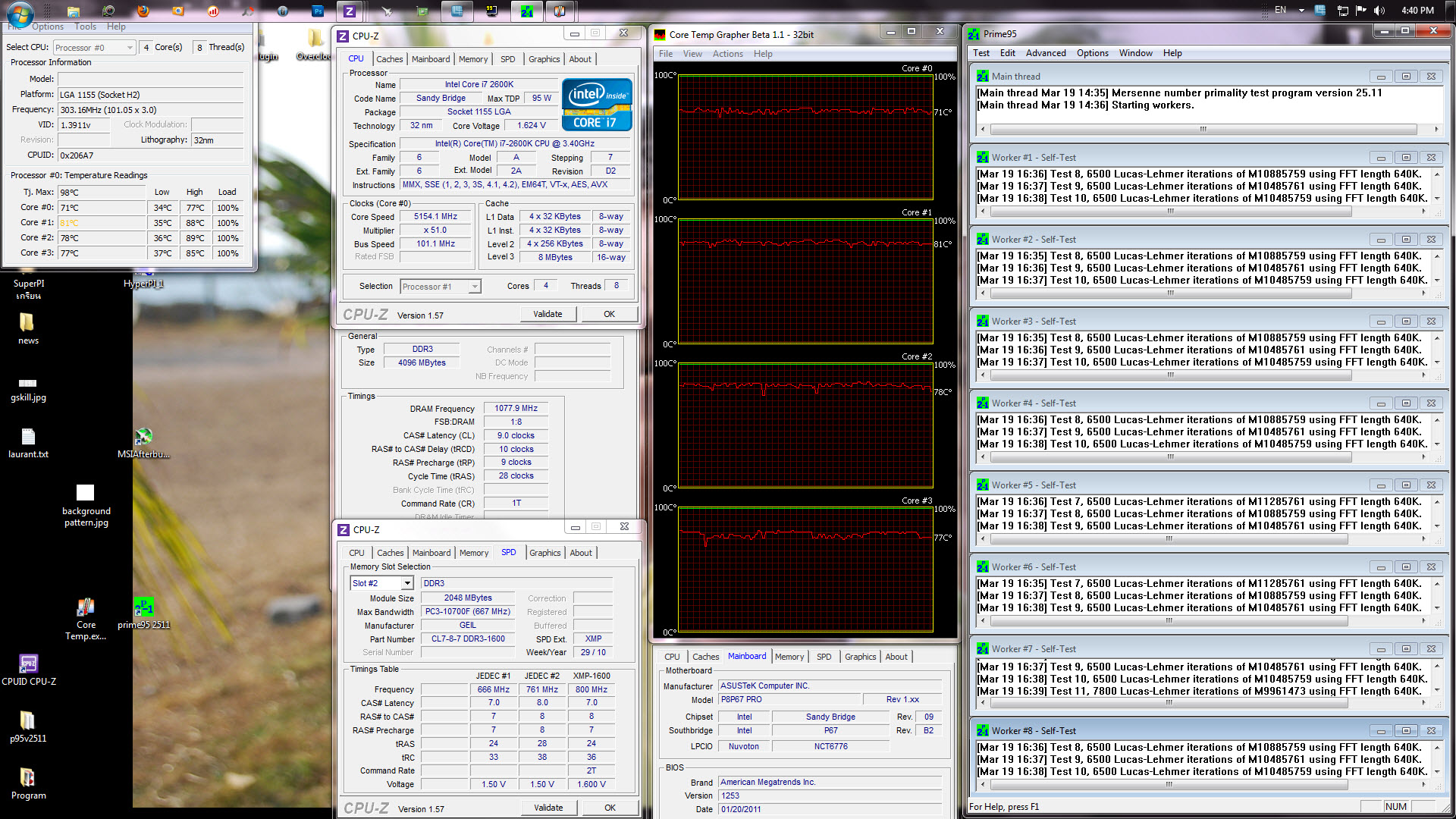The image size is (1456, 819).
Task: Click OK in the SPD CPU-Z window
Action: click(610, 808)
